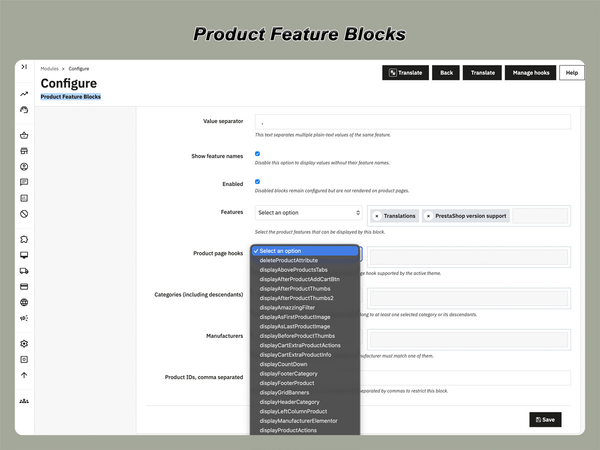This screenshot has height=450, width=600.
Task: Select deleteProductAttribute hook option
Action: pyautogui.click(x=305, y=261)
